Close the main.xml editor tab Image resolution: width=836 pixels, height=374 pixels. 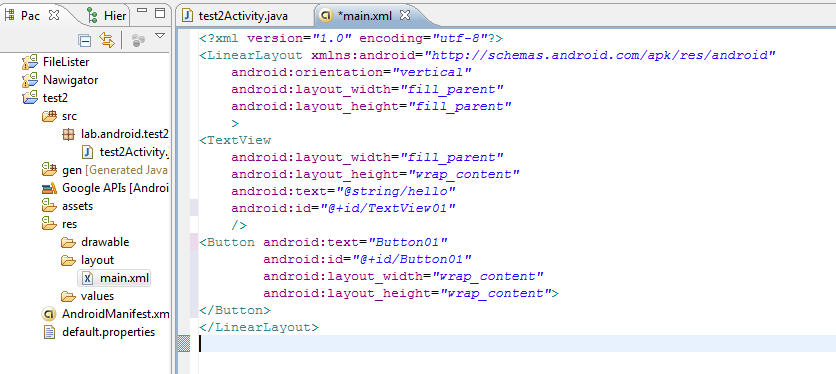click(x=405, y=15)
